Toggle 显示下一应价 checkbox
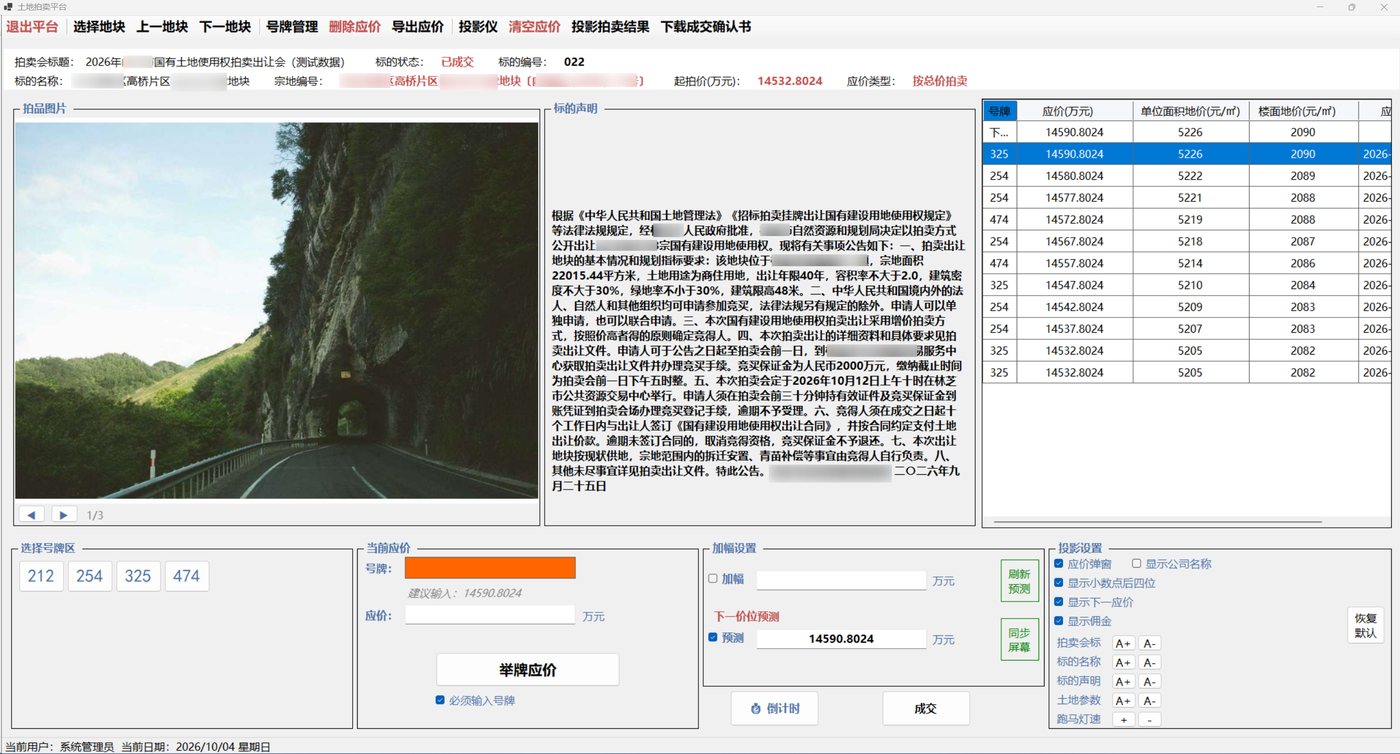The image size is (1400, 754). click(x=1059, y=602)
